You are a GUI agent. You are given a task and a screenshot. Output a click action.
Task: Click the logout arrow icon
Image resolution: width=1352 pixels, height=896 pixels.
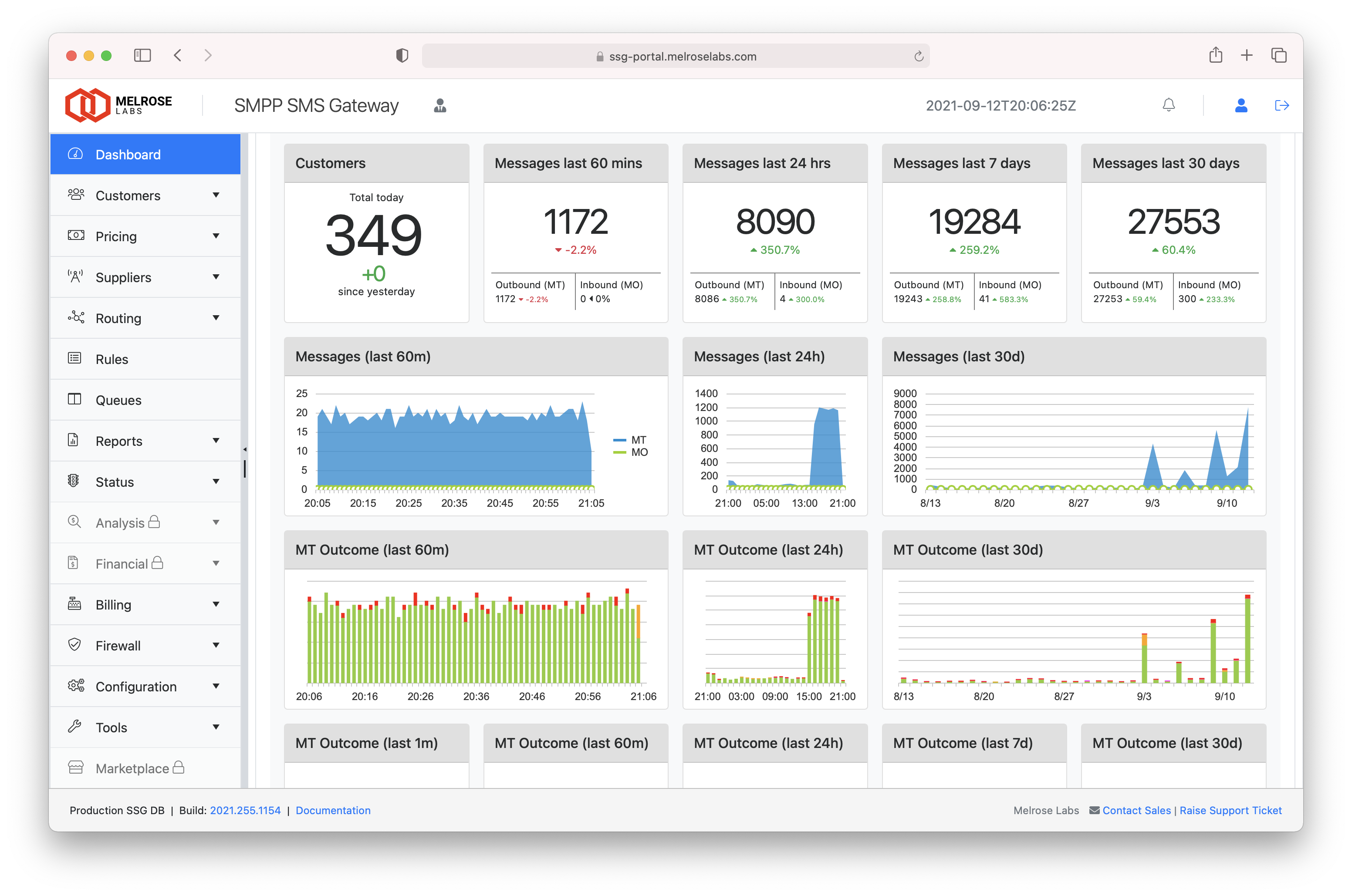pos(1282,105)
